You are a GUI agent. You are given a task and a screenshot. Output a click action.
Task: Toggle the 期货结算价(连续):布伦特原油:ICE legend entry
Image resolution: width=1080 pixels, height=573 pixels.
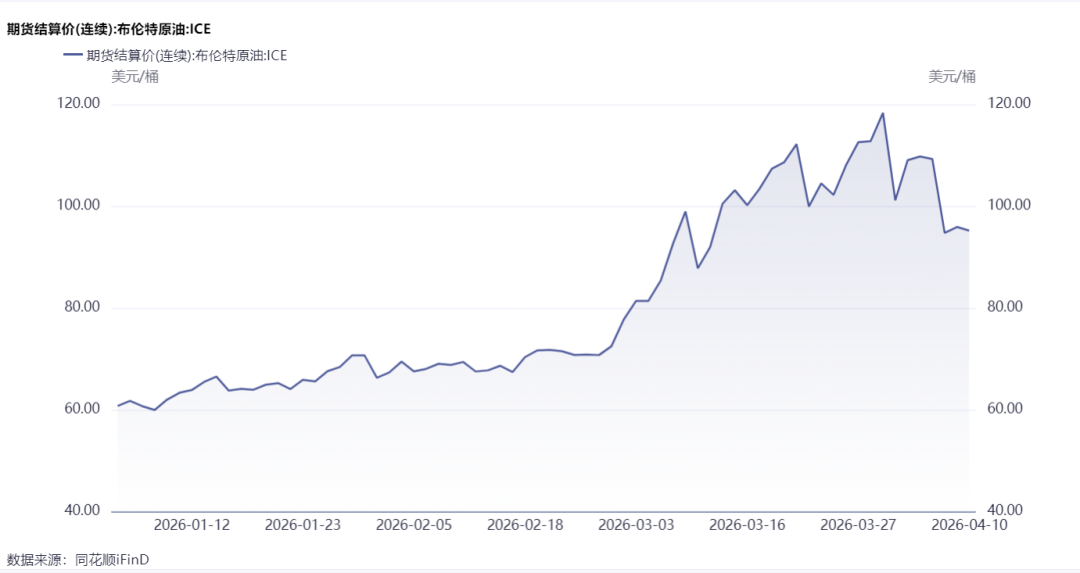175,56
